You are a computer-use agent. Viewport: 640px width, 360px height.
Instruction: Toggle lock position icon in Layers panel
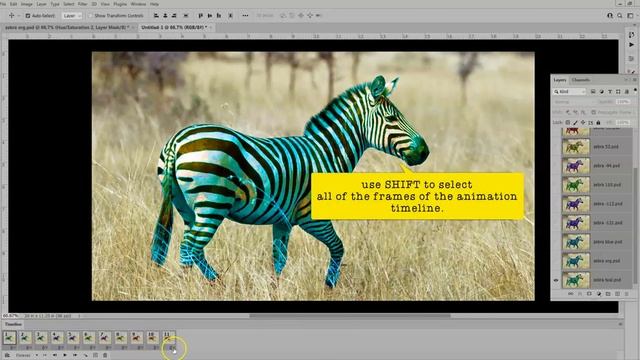coord(583,122)
